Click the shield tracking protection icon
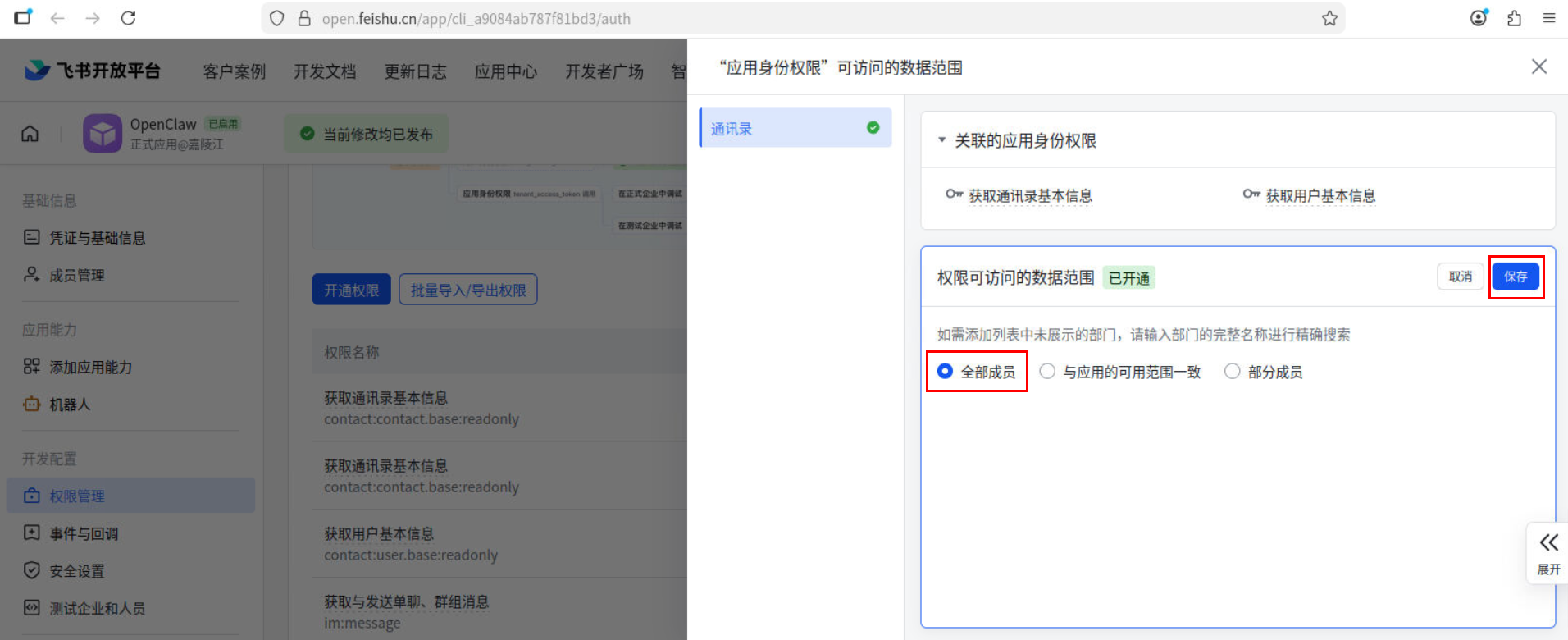 pyautogui.click(x=277, y=18)
